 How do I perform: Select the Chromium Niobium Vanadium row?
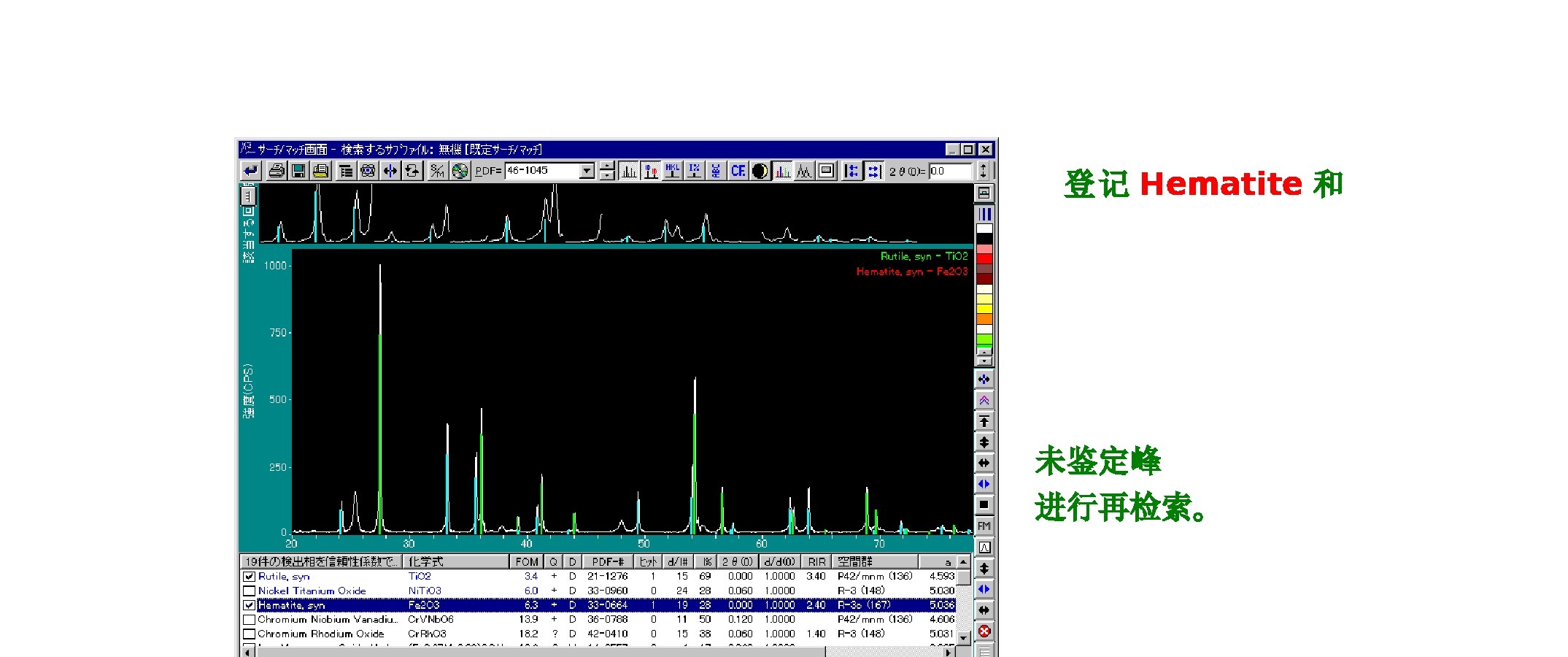point(328,620)
